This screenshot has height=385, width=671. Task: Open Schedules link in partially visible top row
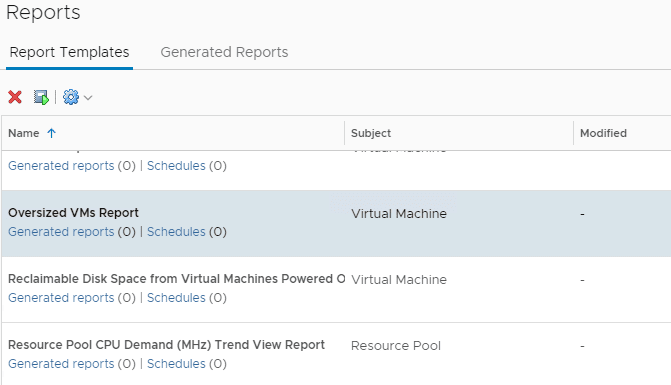(x=176, y=166)
